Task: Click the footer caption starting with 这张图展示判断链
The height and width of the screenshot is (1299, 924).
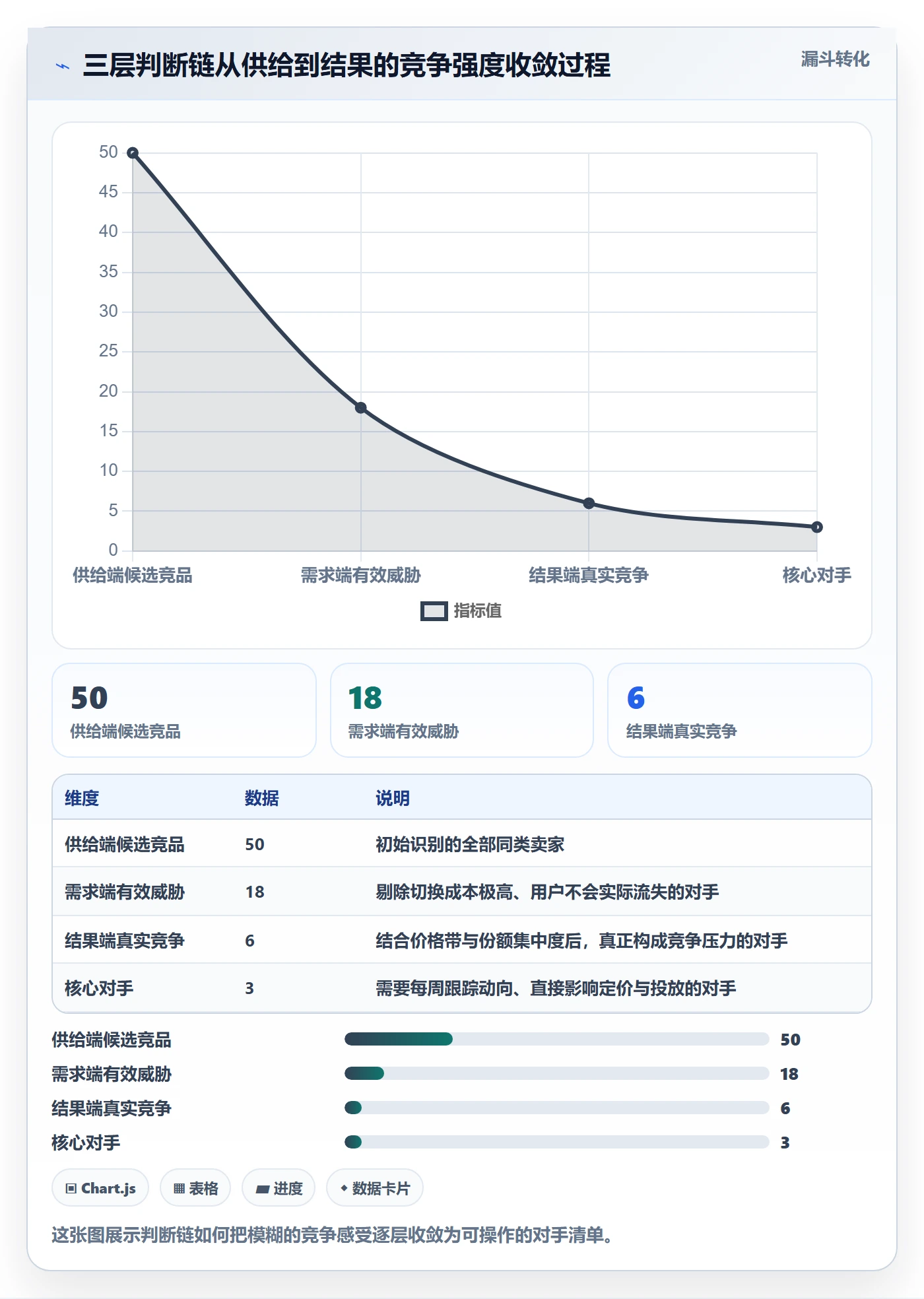Action: 332,1235
